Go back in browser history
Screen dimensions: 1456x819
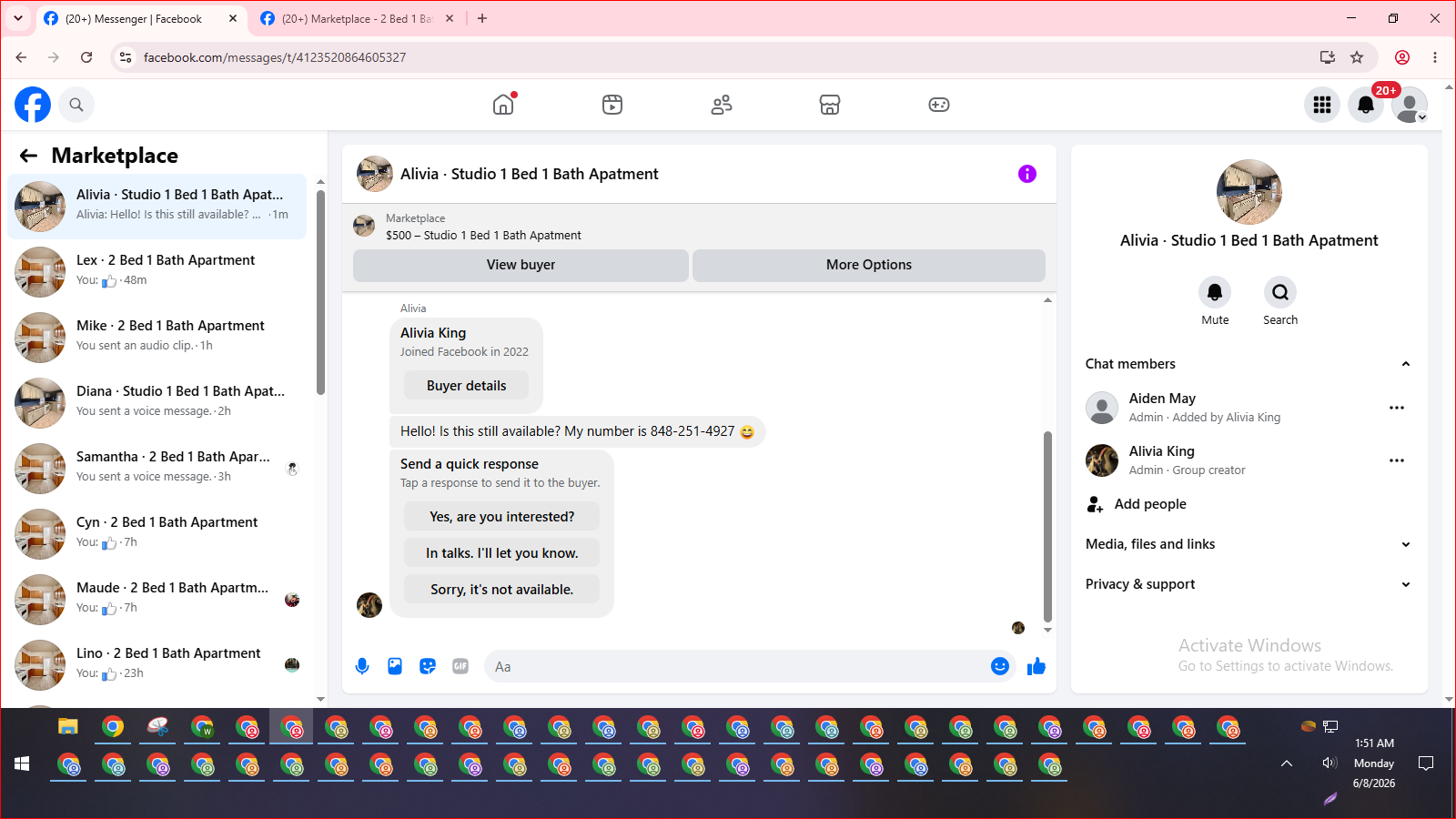tap(21, 57)
